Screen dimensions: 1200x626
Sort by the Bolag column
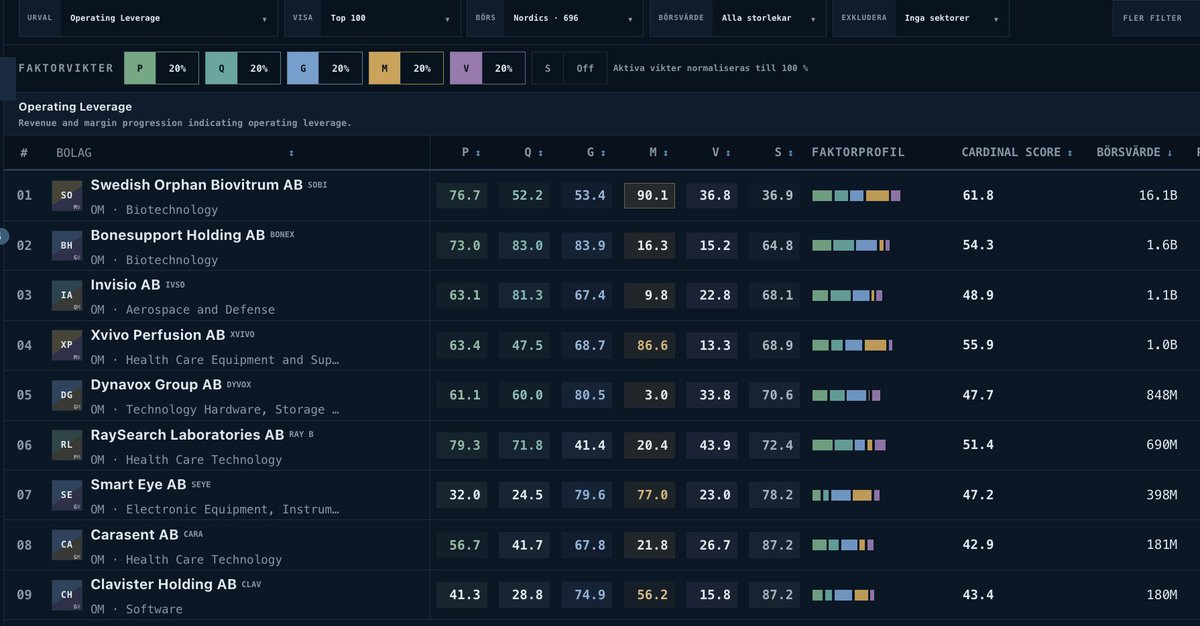tap(175, 152)
